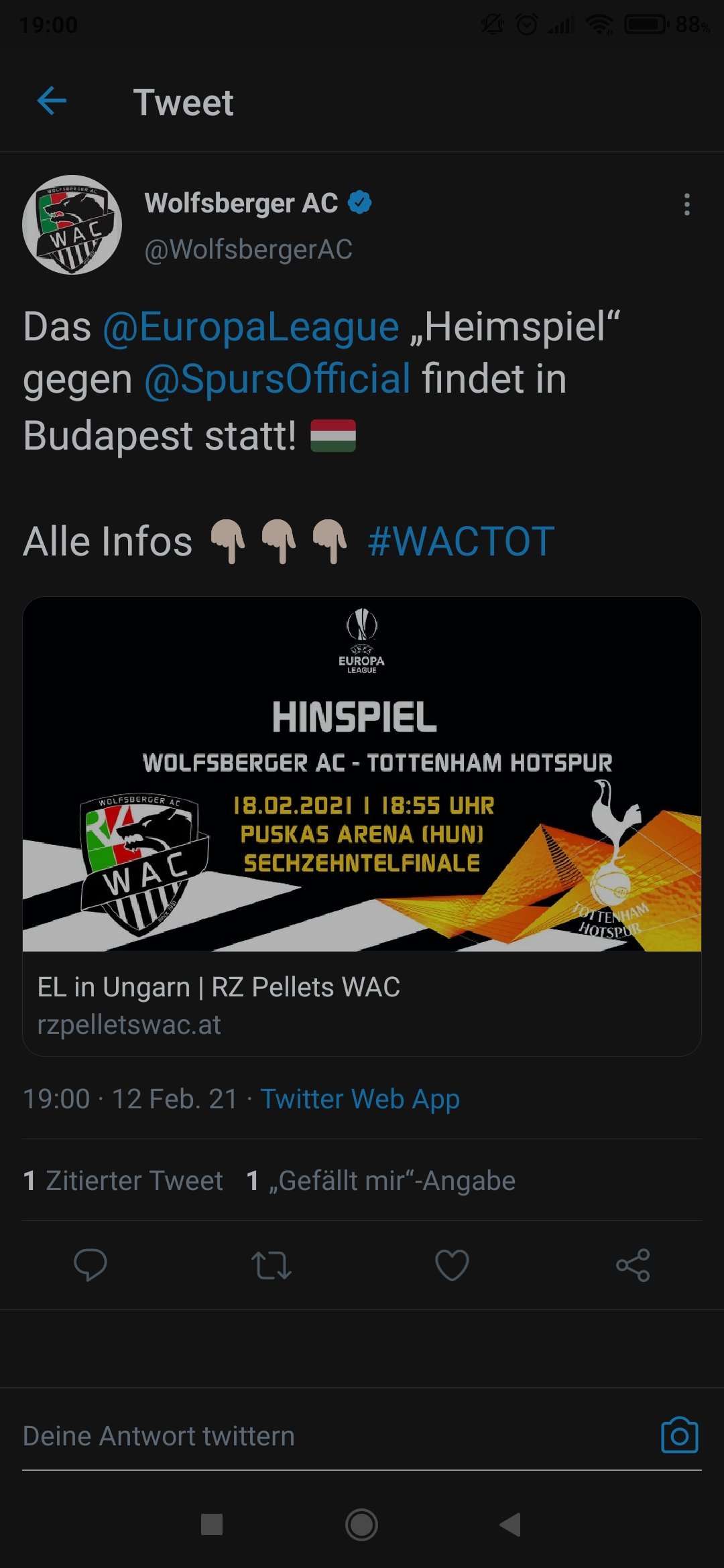Tap the Android home circle button
The height and width of the screenshot is (1568, 724).
click(x=361, y=1524)
